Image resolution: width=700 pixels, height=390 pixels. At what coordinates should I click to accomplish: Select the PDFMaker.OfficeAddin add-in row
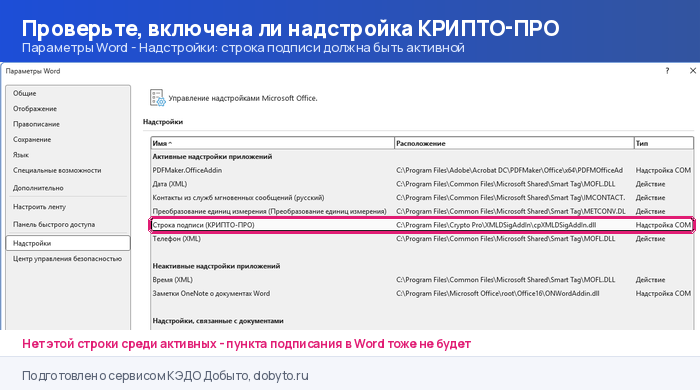[x=422, y=170]
